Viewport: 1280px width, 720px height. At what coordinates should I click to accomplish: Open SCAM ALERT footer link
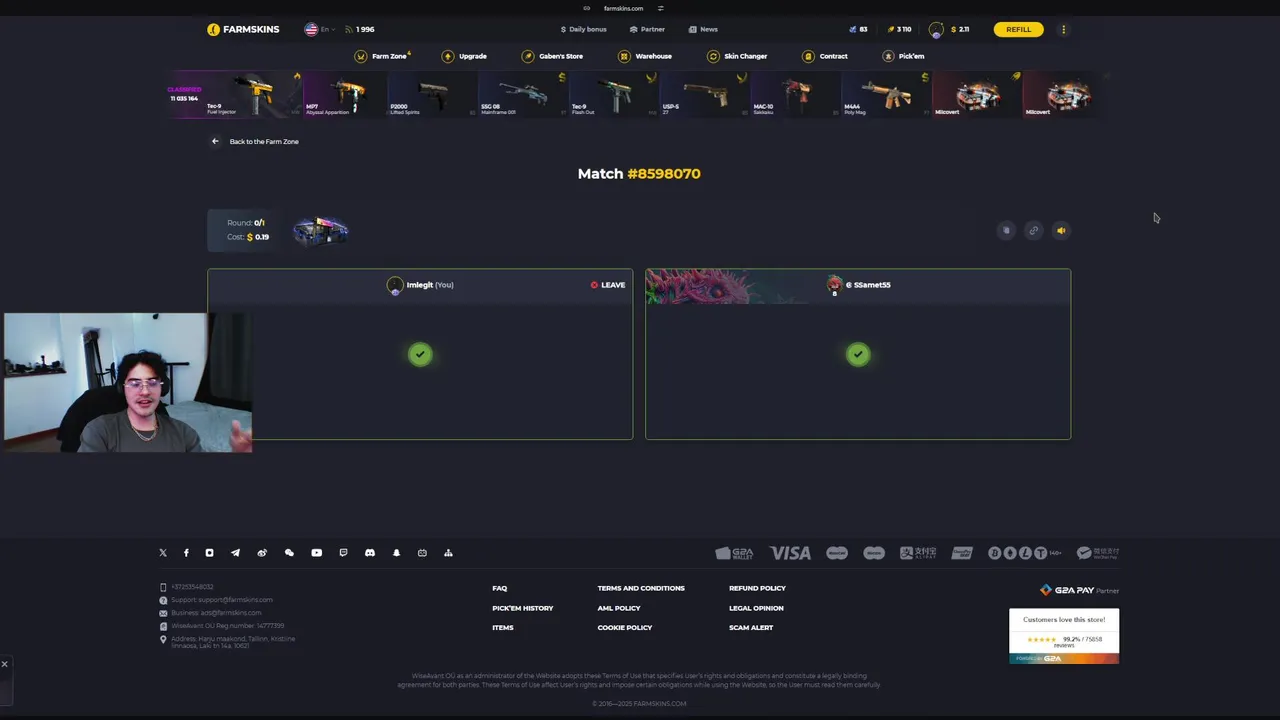(751, 628)
